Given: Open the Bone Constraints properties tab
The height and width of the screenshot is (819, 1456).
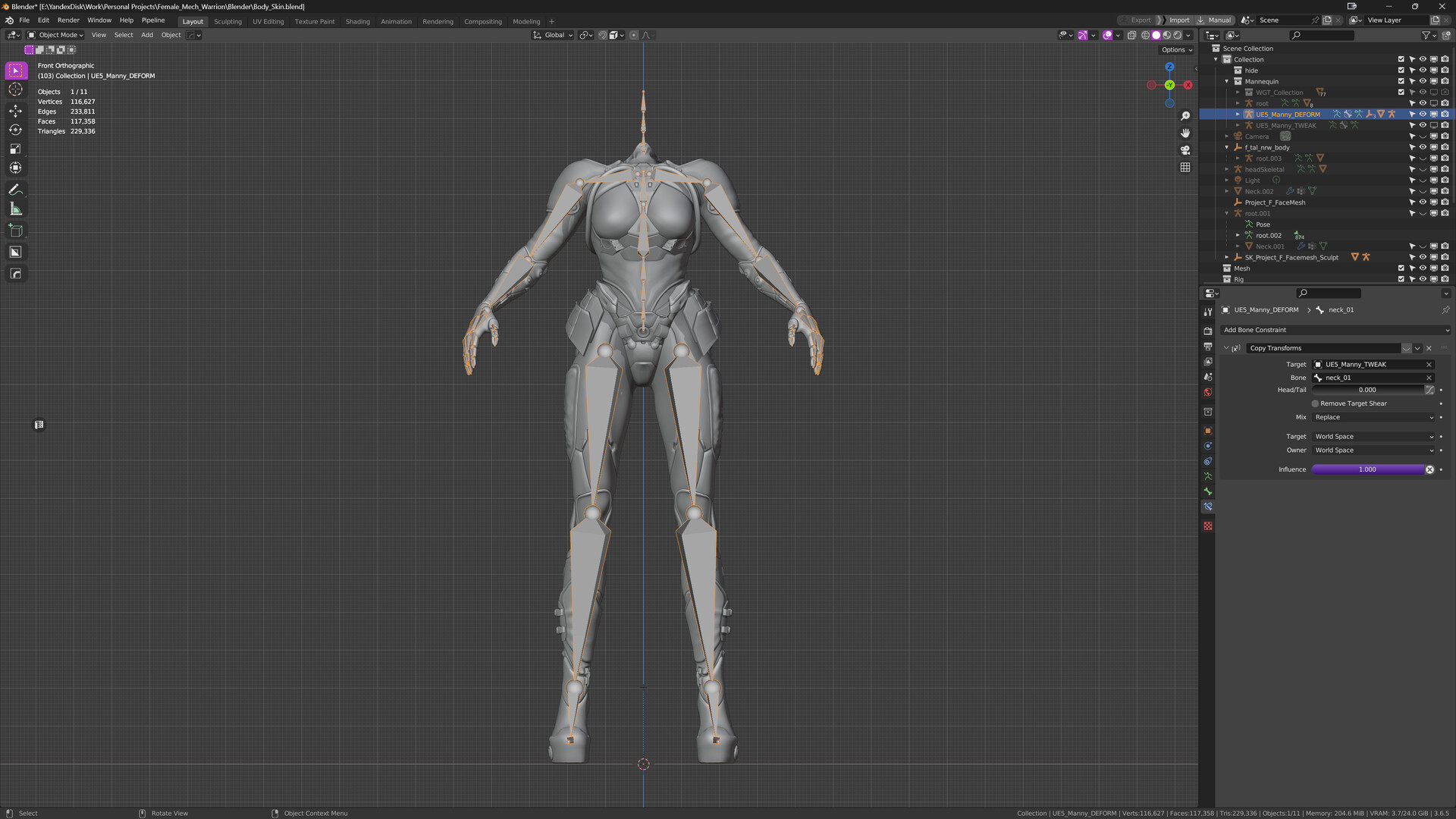Looking at the screenshot, I should click(1208, 507).
